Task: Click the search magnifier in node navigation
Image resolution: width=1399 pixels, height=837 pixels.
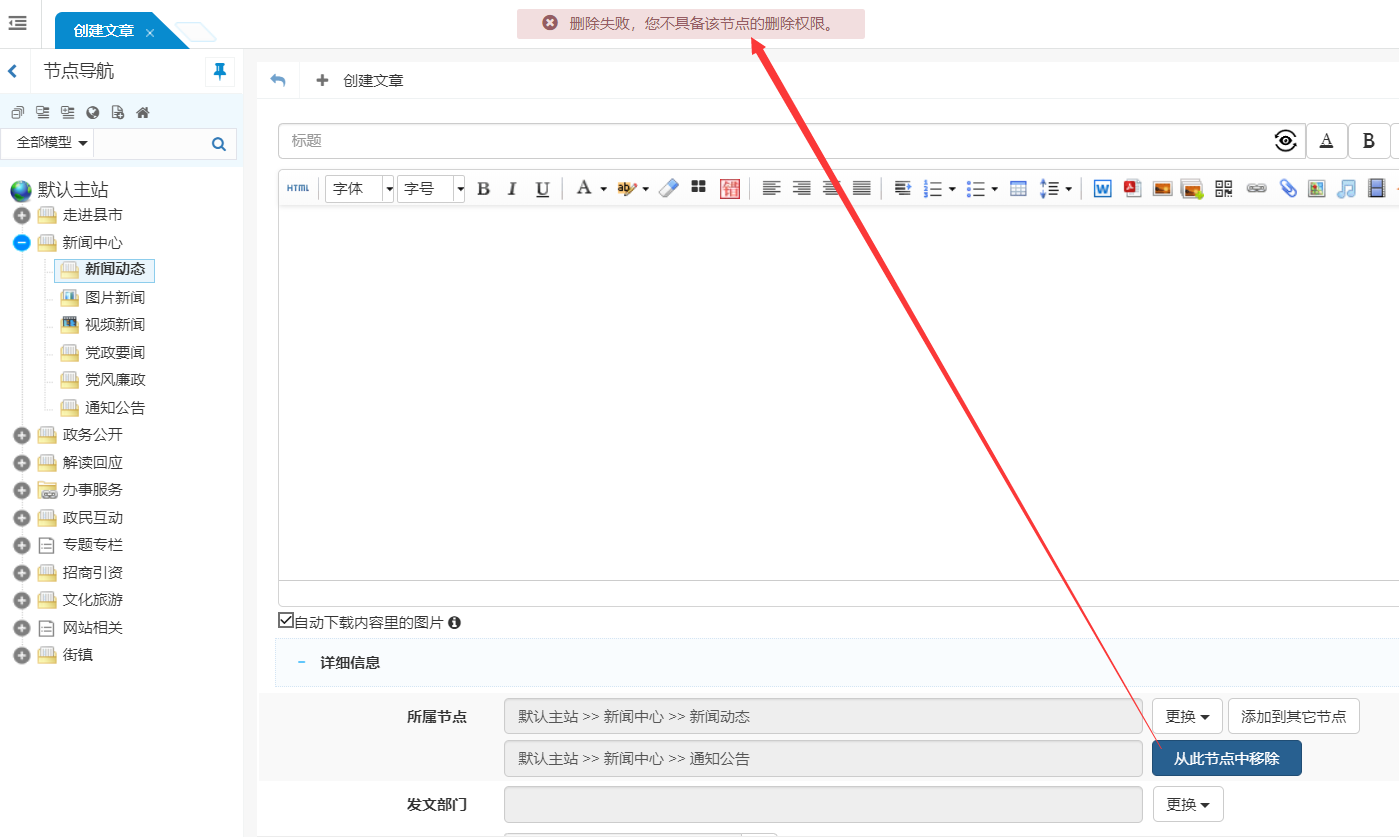Action: 219,144
